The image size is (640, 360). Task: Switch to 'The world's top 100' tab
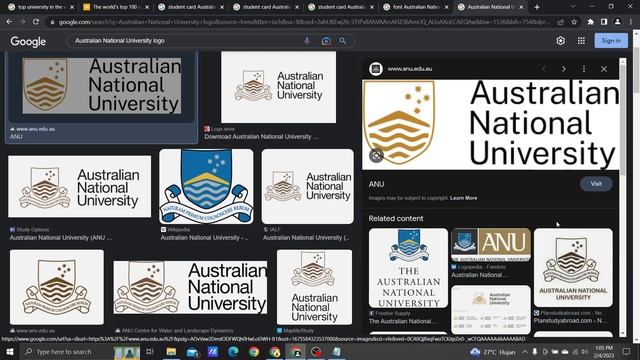pyautogui.click(x=115, y=7)
